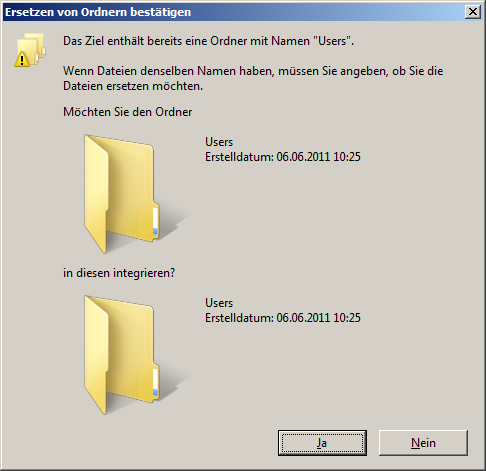Click the folder warning icon at top left
This screenshot has width=486, height=471.
30,50
